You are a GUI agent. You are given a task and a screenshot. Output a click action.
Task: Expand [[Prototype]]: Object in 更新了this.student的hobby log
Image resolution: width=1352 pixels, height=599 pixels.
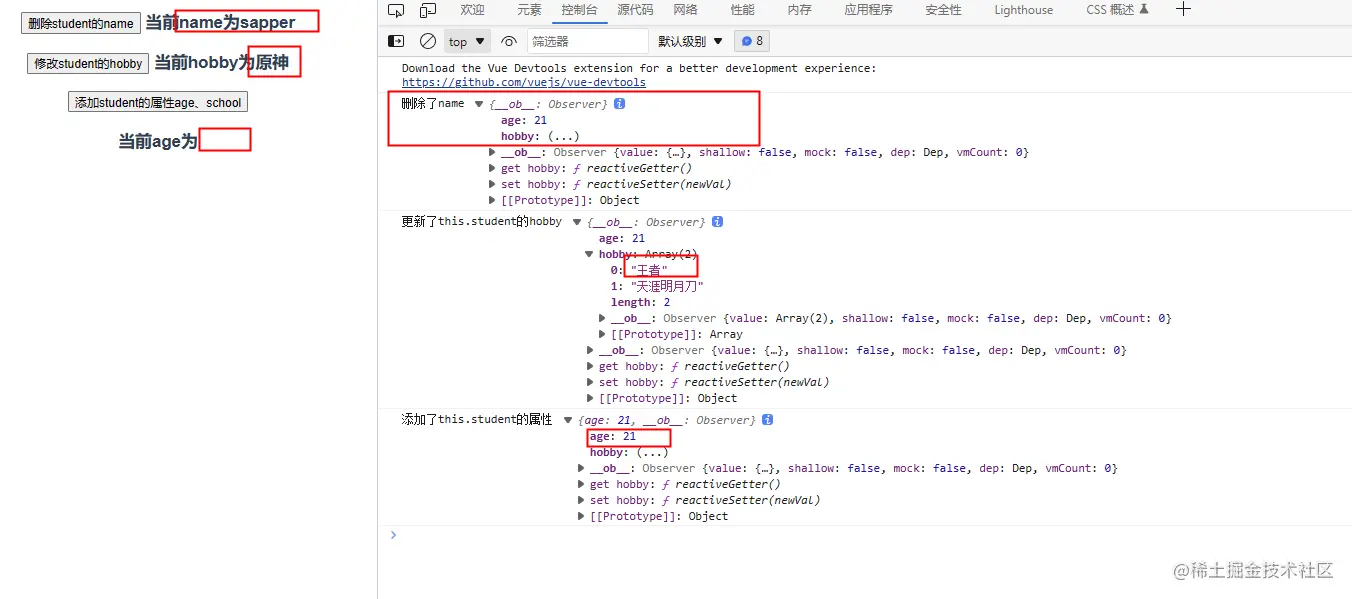pyautogui.click(x=590, y=398)
